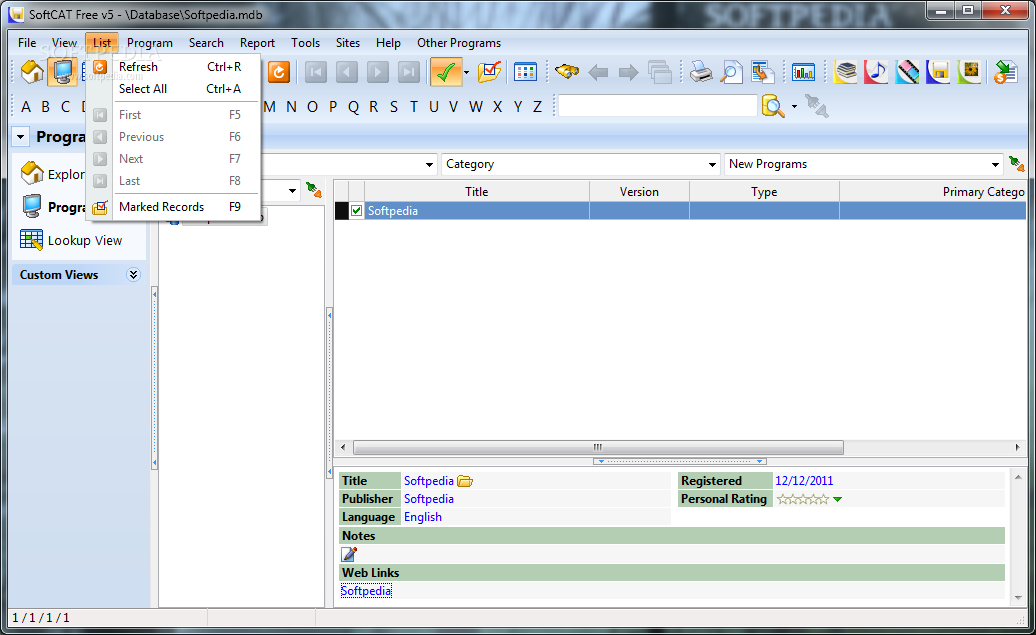Open search options arrow beside magnifier

pos(794,106)
